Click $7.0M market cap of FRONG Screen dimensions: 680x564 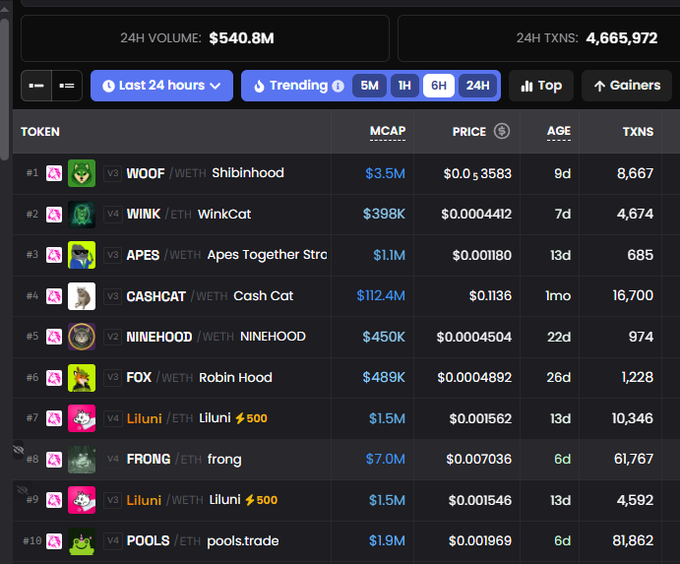(x=386, y=460)
